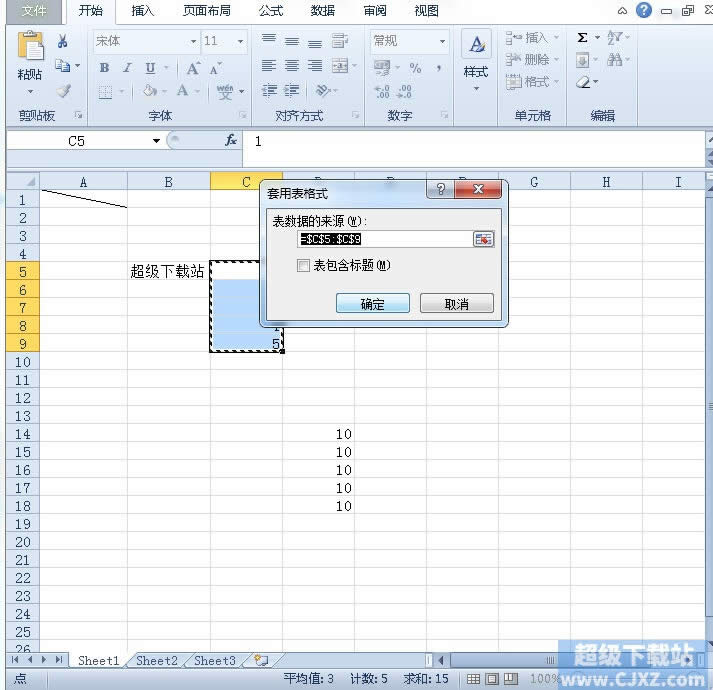
Task: Click 确定 in the dialog
Action: [372, 303]
